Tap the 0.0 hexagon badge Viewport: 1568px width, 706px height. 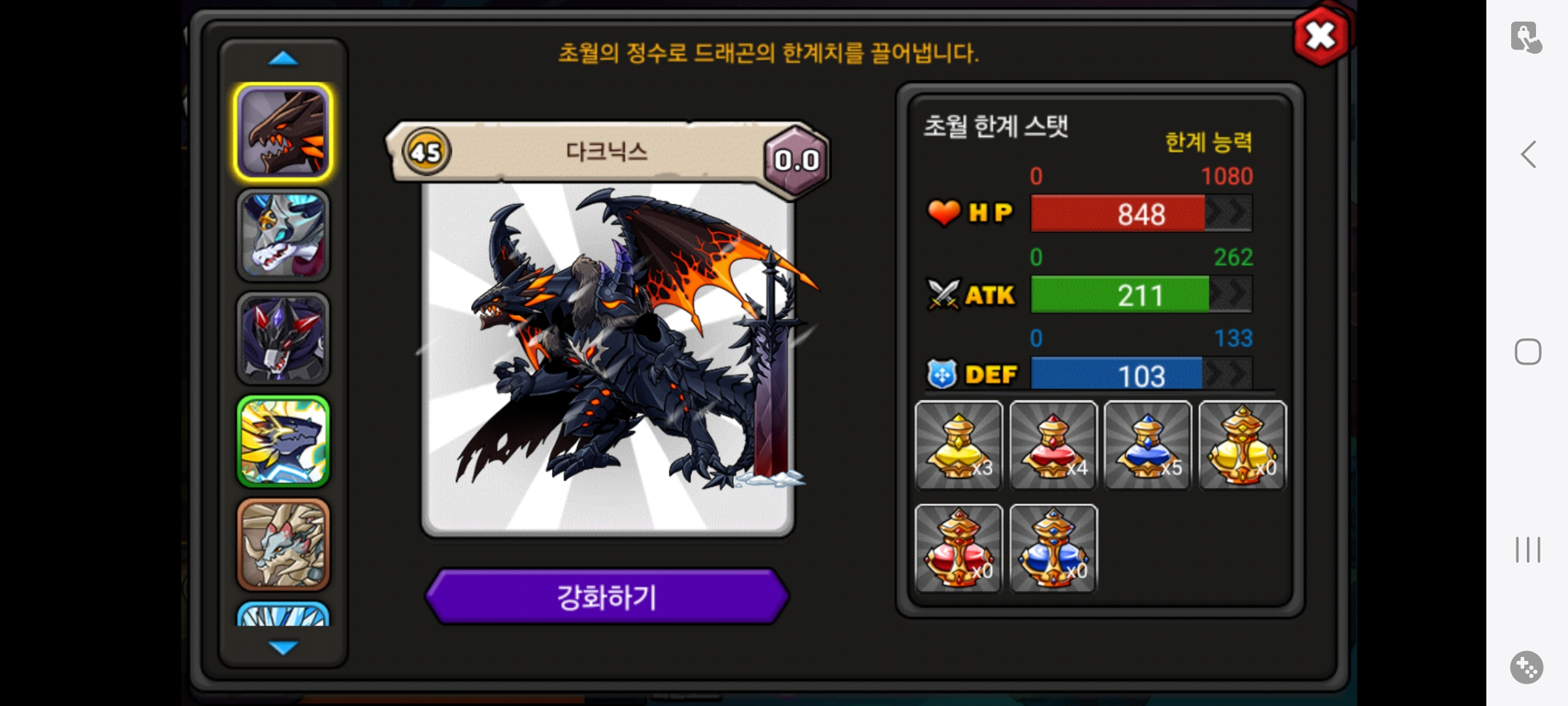pyautogui.click(x=796, y=160)
